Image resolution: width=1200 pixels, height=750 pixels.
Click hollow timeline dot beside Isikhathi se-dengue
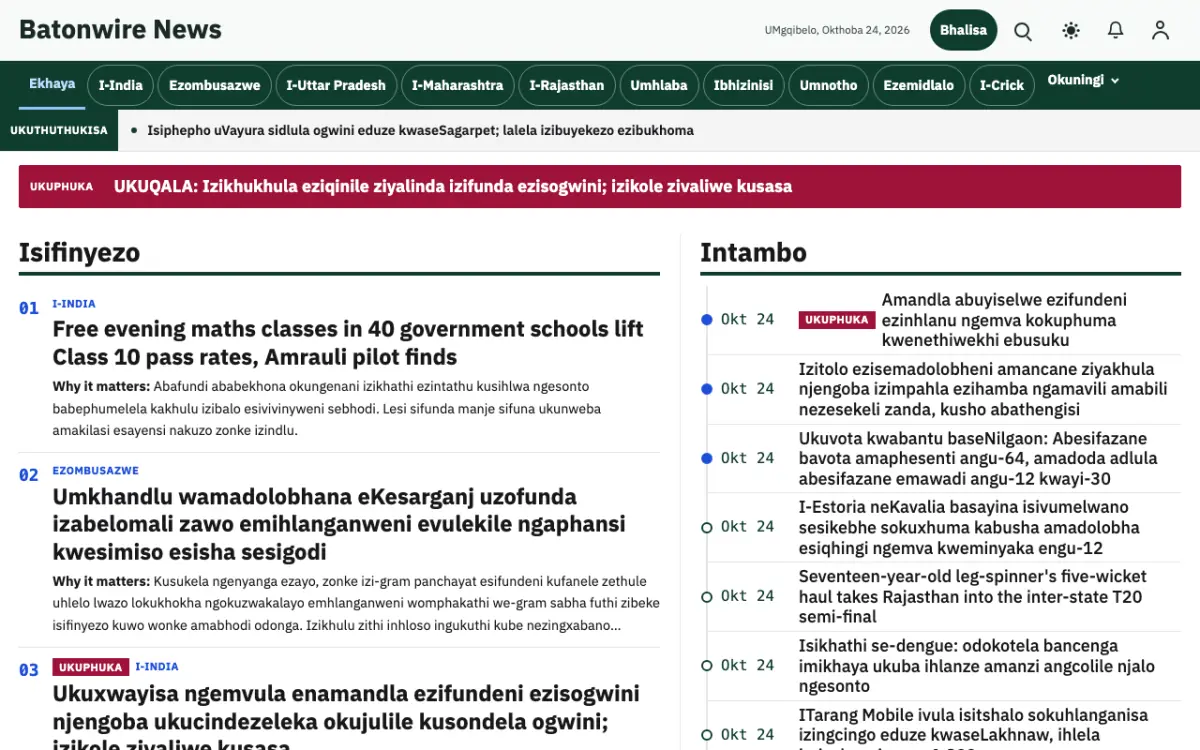(707, 665)
